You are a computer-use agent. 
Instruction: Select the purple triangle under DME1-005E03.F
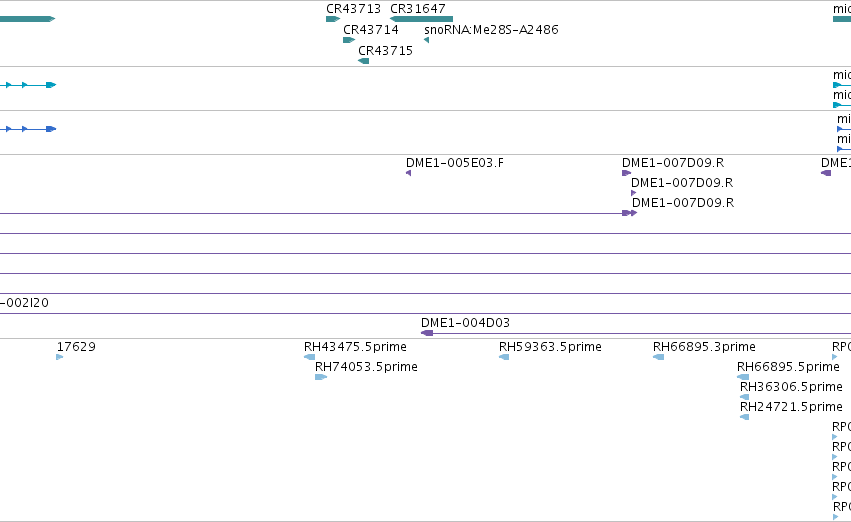point(409,173)
